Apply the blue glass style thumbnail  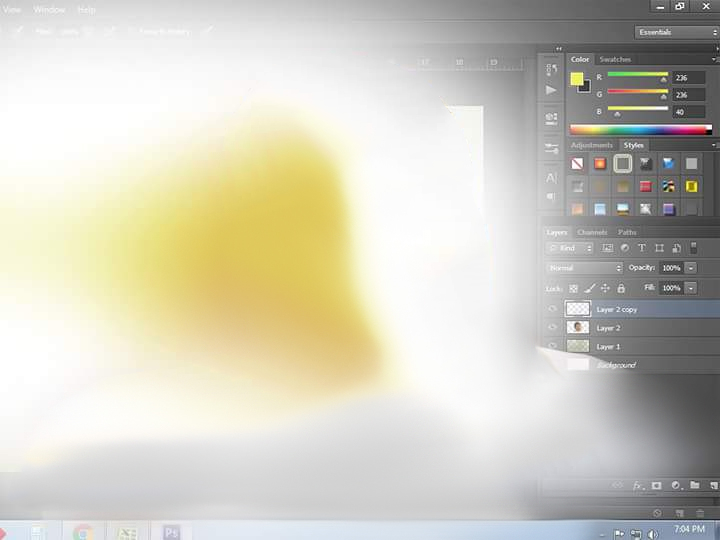coord(668,163)
